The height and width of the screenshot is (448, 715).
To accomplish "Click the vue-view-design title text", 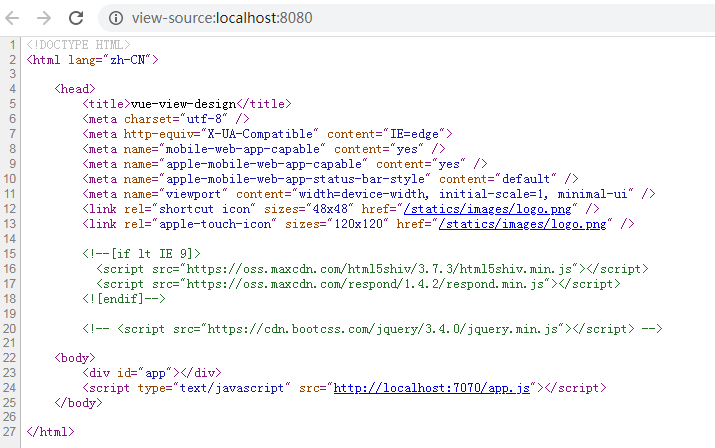I will point(183,104).
